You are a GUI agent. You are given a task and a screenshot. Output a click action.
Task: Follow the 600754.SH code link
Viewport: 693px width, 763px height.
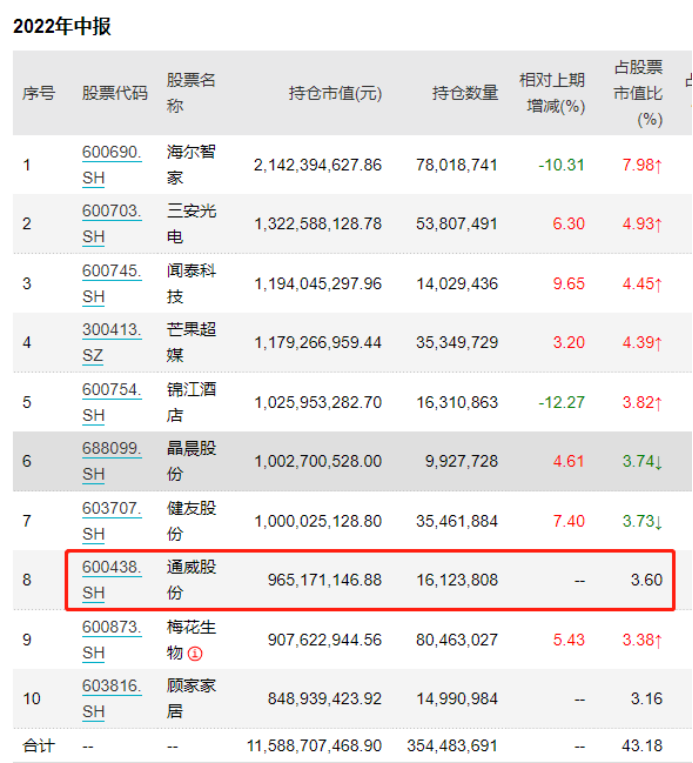(111, 402)
